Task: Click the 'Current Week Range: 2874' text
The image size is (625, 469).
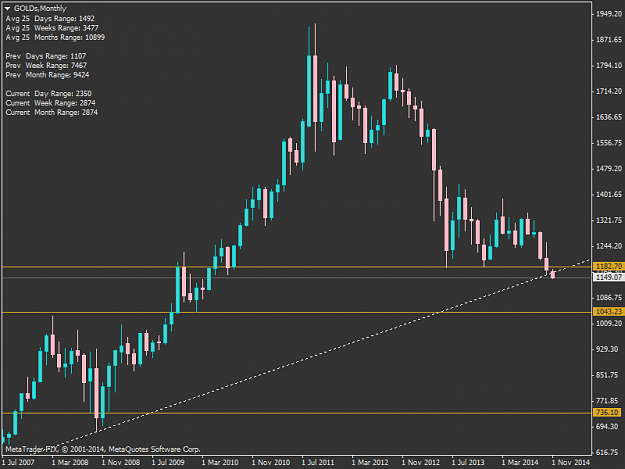Action: [51, 103]
